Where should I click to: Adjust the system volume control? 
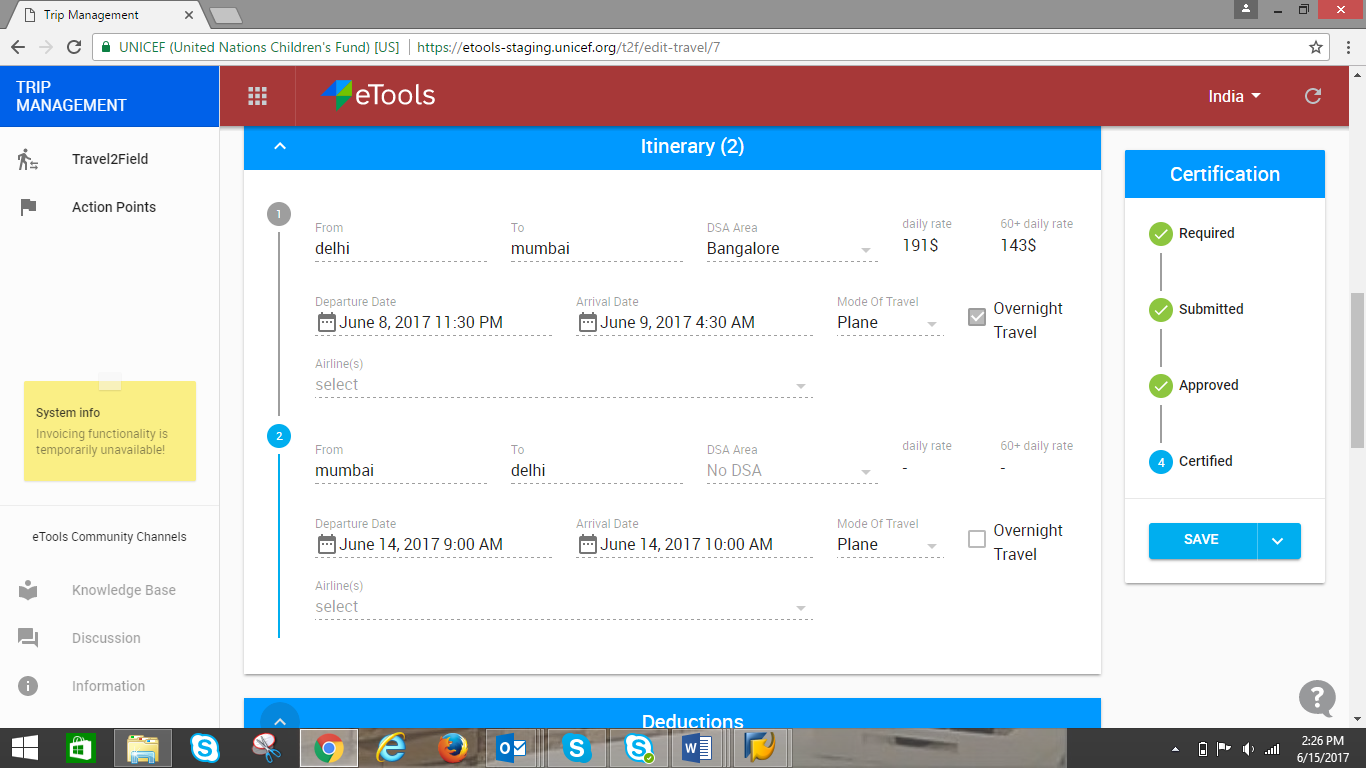click(1247, 747)
